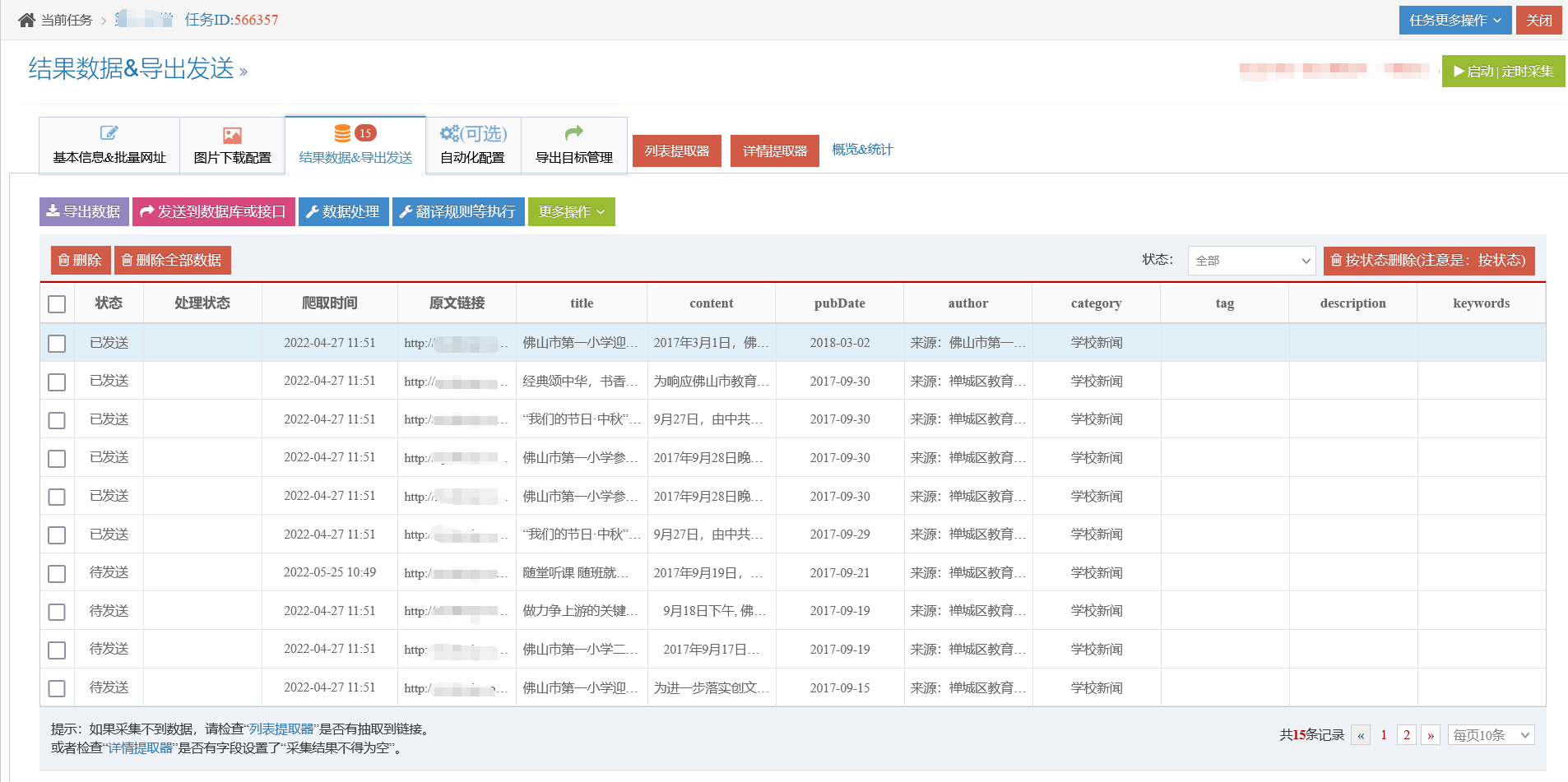Image resolution: width=1568 pixels, height=782 pixels.
Task: Click content cell 为响应佛山市教育…
Action: (712, 382)
